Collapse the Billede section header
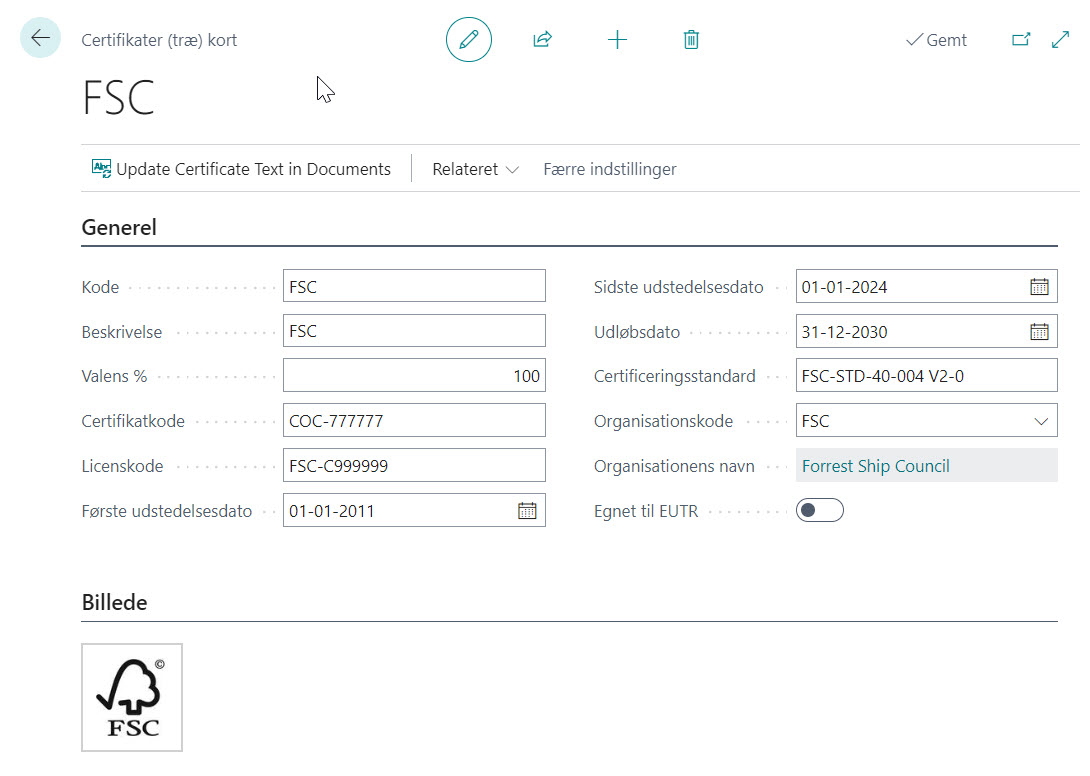The height and width of the screenshot is (776, 1090). click(x=115, y=602)
